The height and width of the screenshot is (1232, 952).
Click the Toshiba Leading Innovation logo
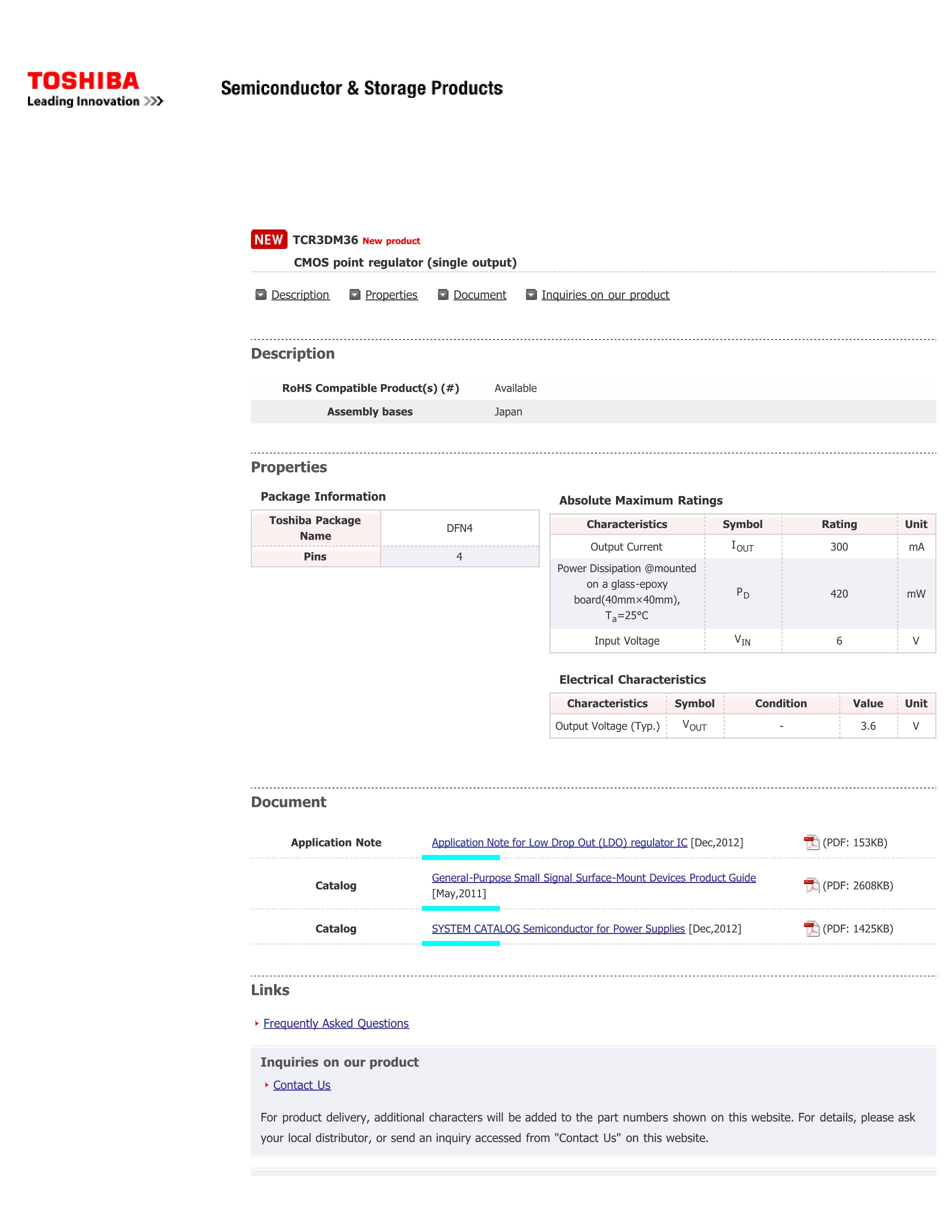point(94,88)
